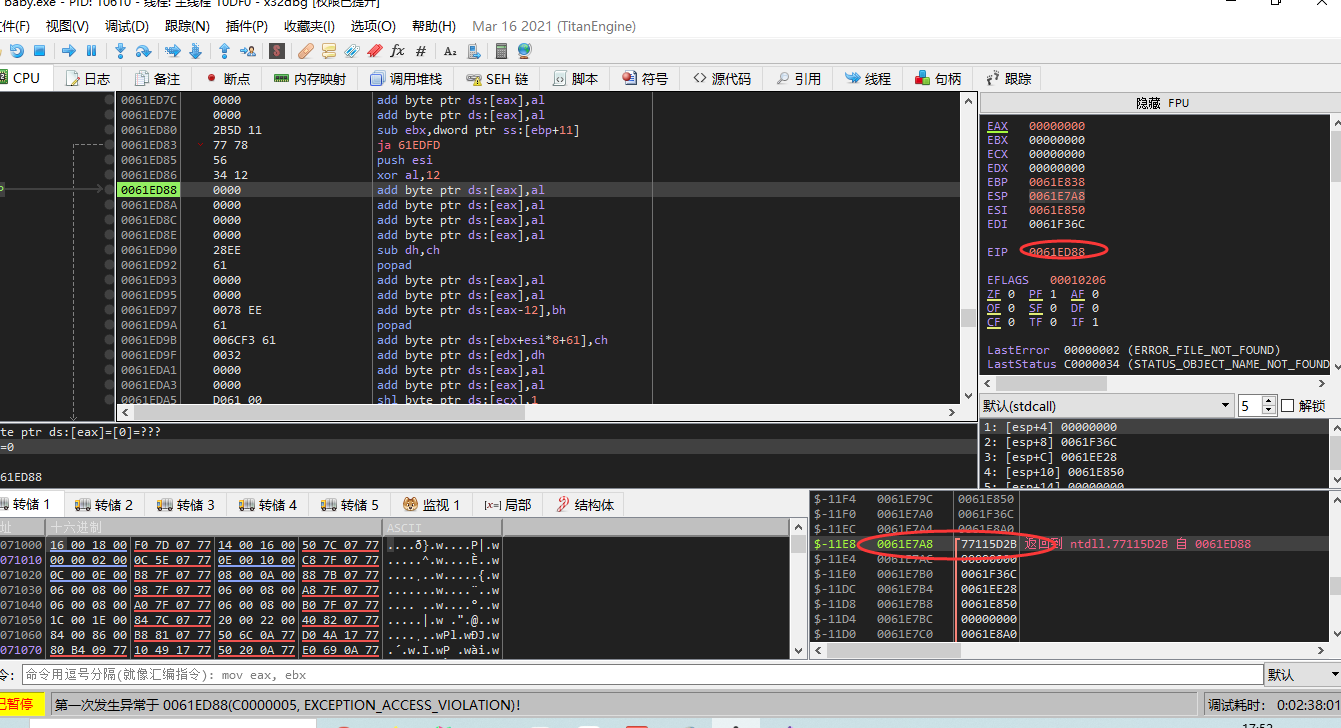Click the Step Into toolbar icon
The height and width of the screenshot is (728, 1341).
[x=121, y=51]
